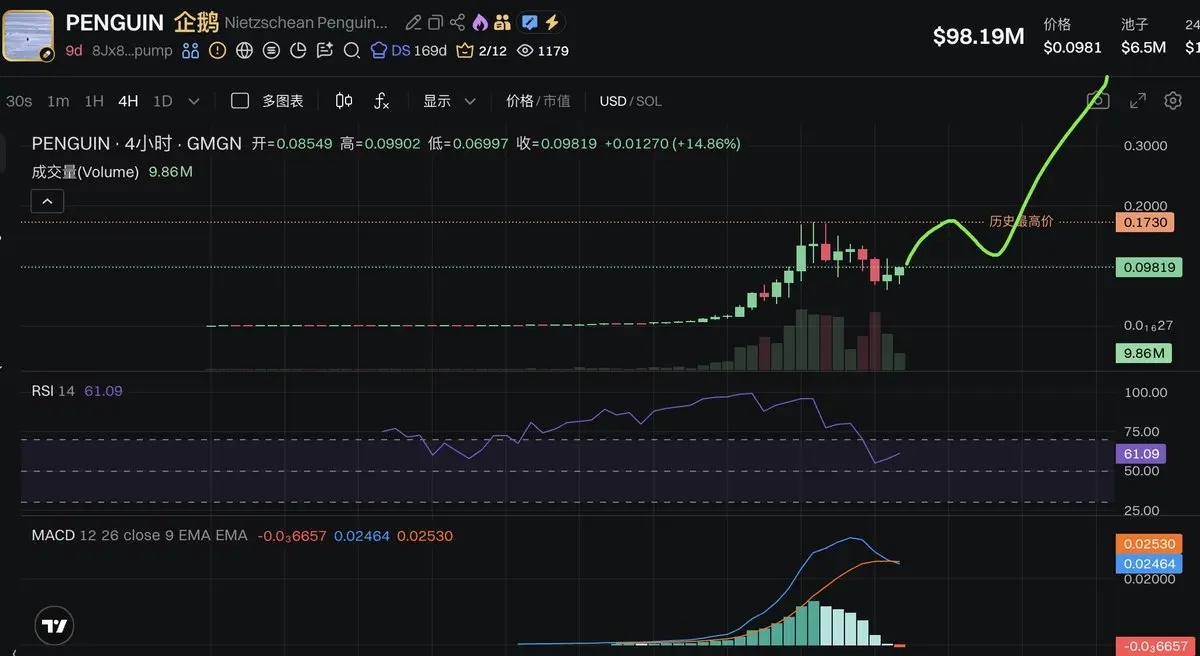Click the 0.1730 orange price tag
Screen dimensions: 1200x656
click(x=1144, y=222)
